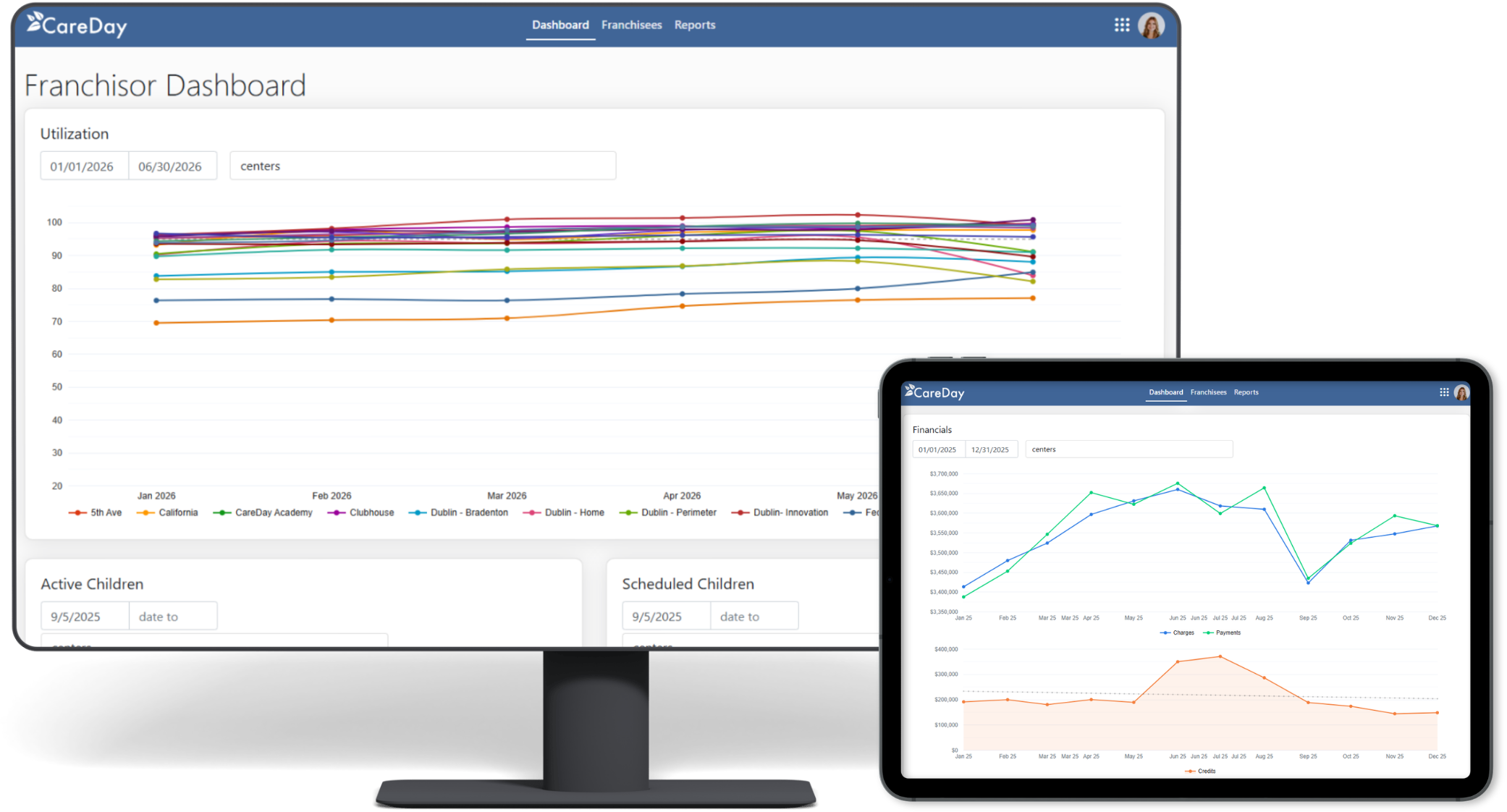
Task: Switch to Franchisees tab on tablet
Action: click(x=1208, y=392)
